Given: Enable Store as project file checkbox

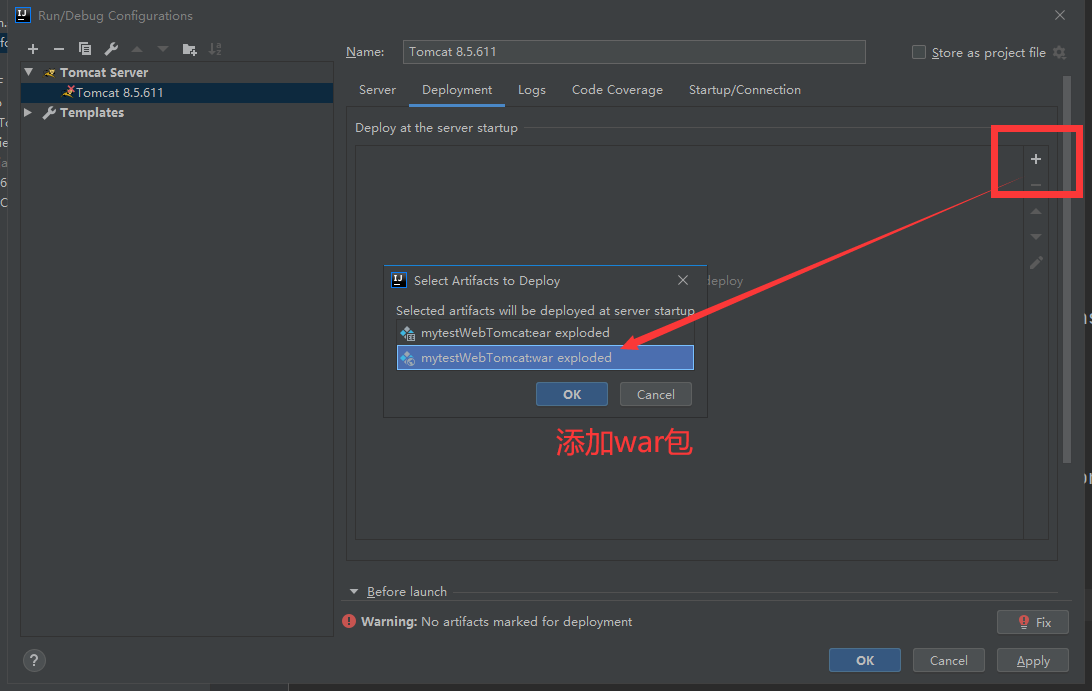Looking at the screenshot, I should pos(919,52).
